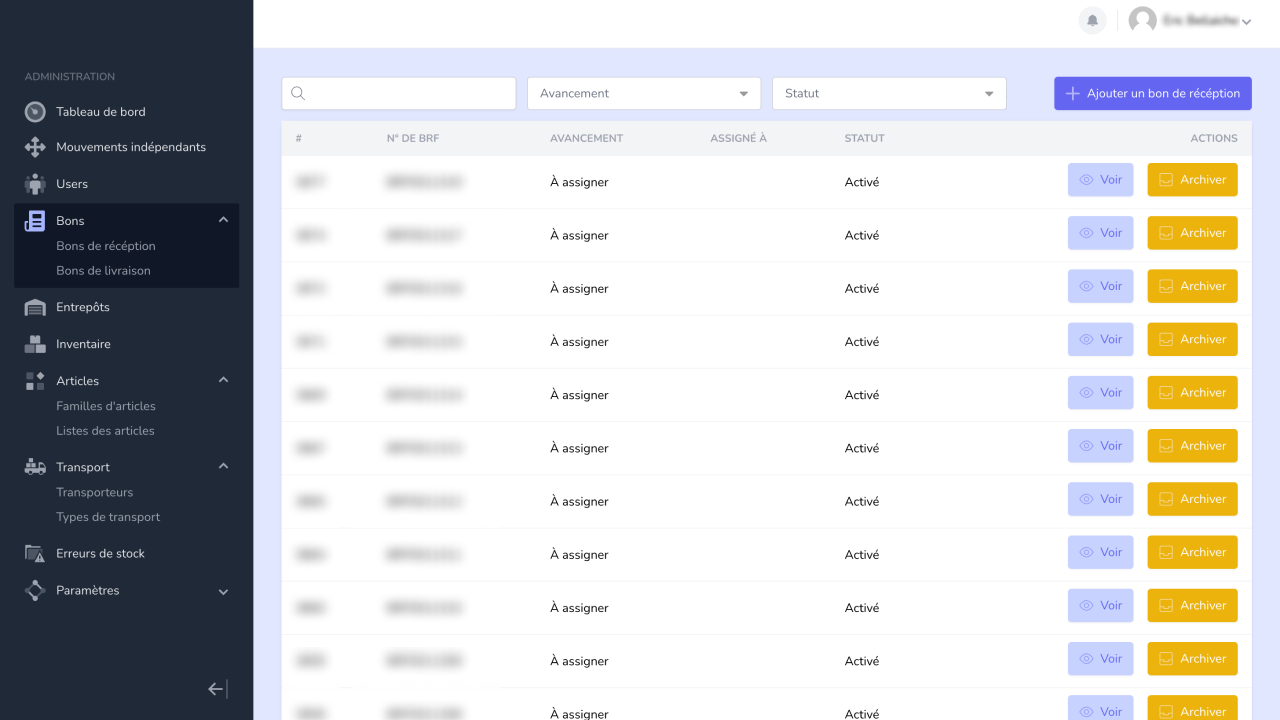
Task: Click the Users people icon
Action: click(x=35, y=184)
